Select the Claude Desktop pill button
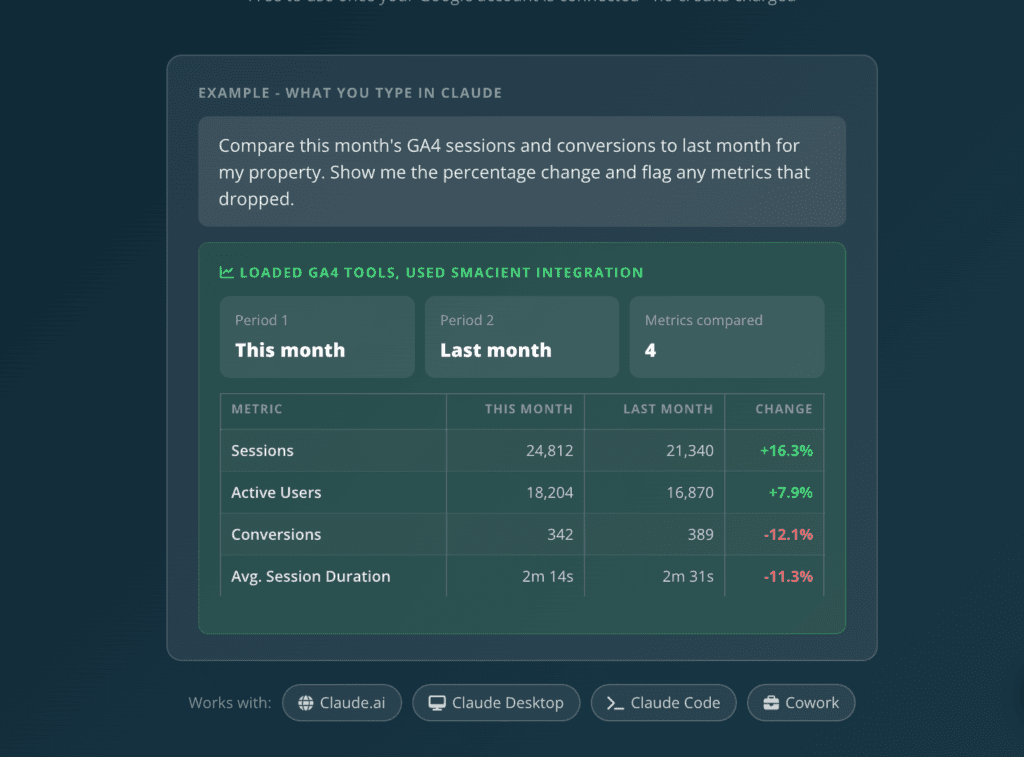 click(496, 703)
